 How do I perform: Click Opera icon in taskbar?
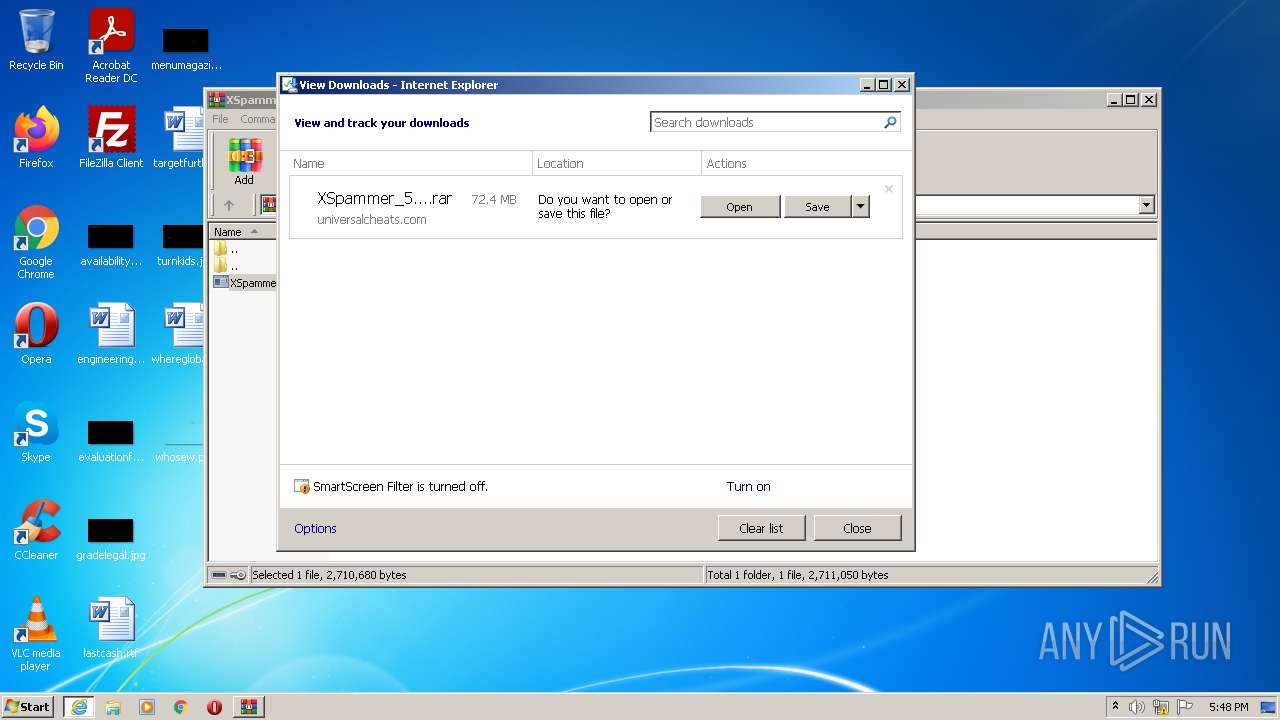(x=214, y=707)
